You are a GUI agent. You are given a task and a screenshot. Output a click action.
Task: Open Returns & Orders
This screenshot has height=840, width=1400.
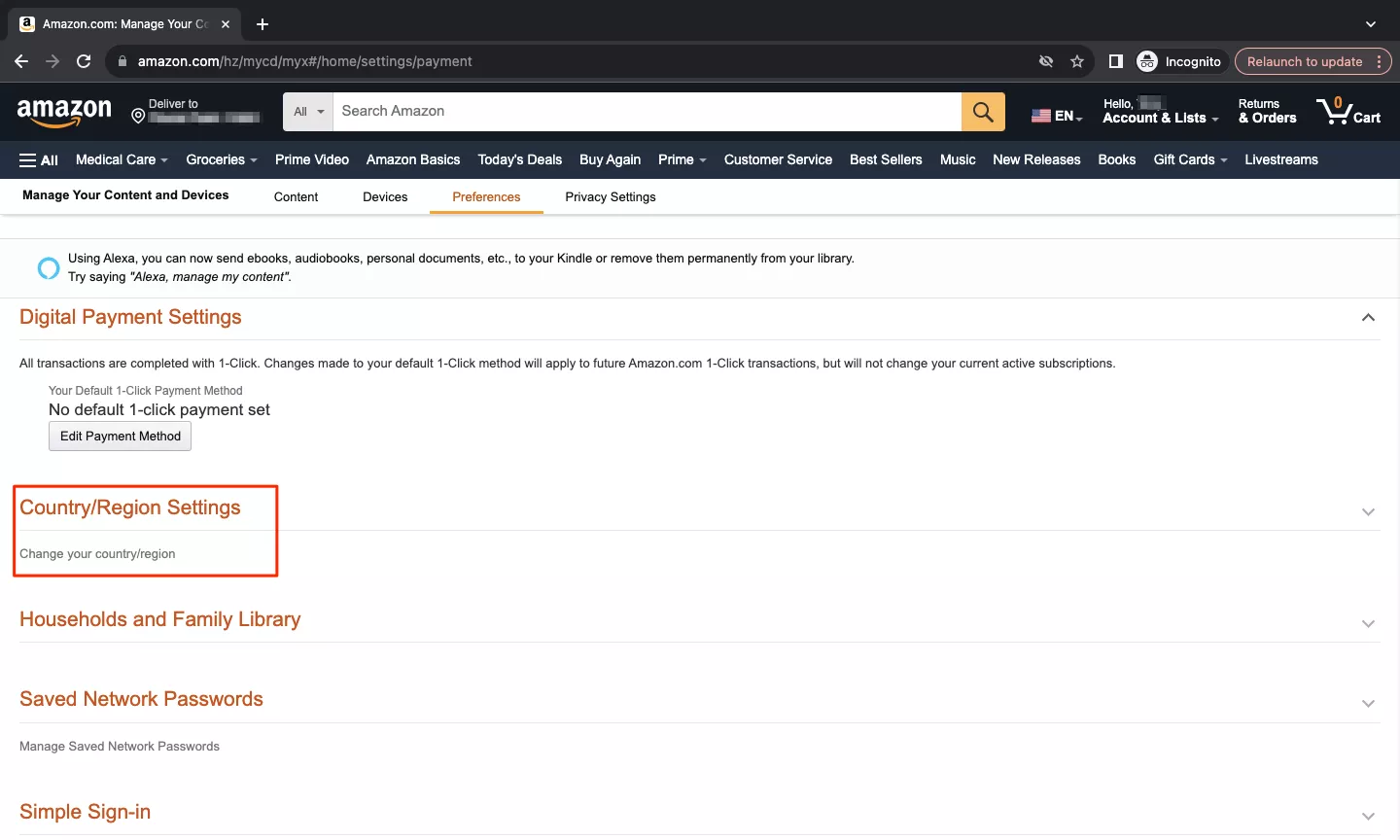(1267, 111)
